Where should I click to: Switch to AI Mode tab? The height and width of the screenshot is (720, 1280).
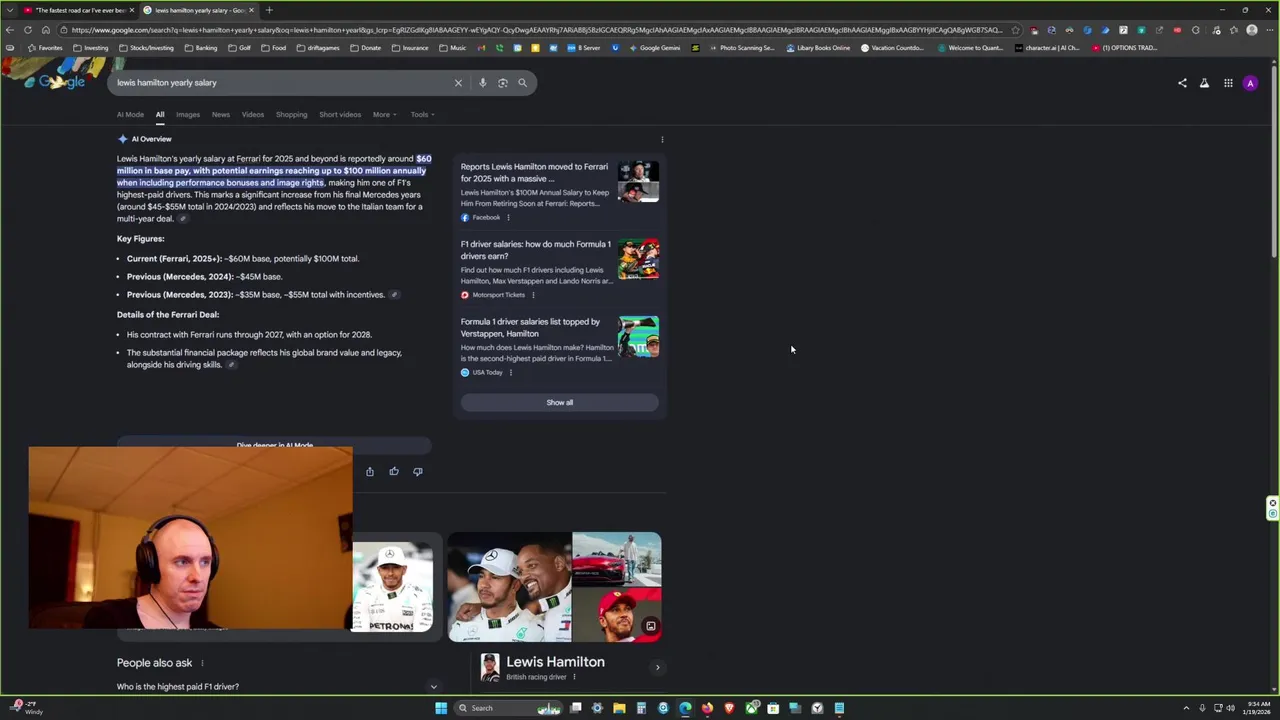coord(130,114)
